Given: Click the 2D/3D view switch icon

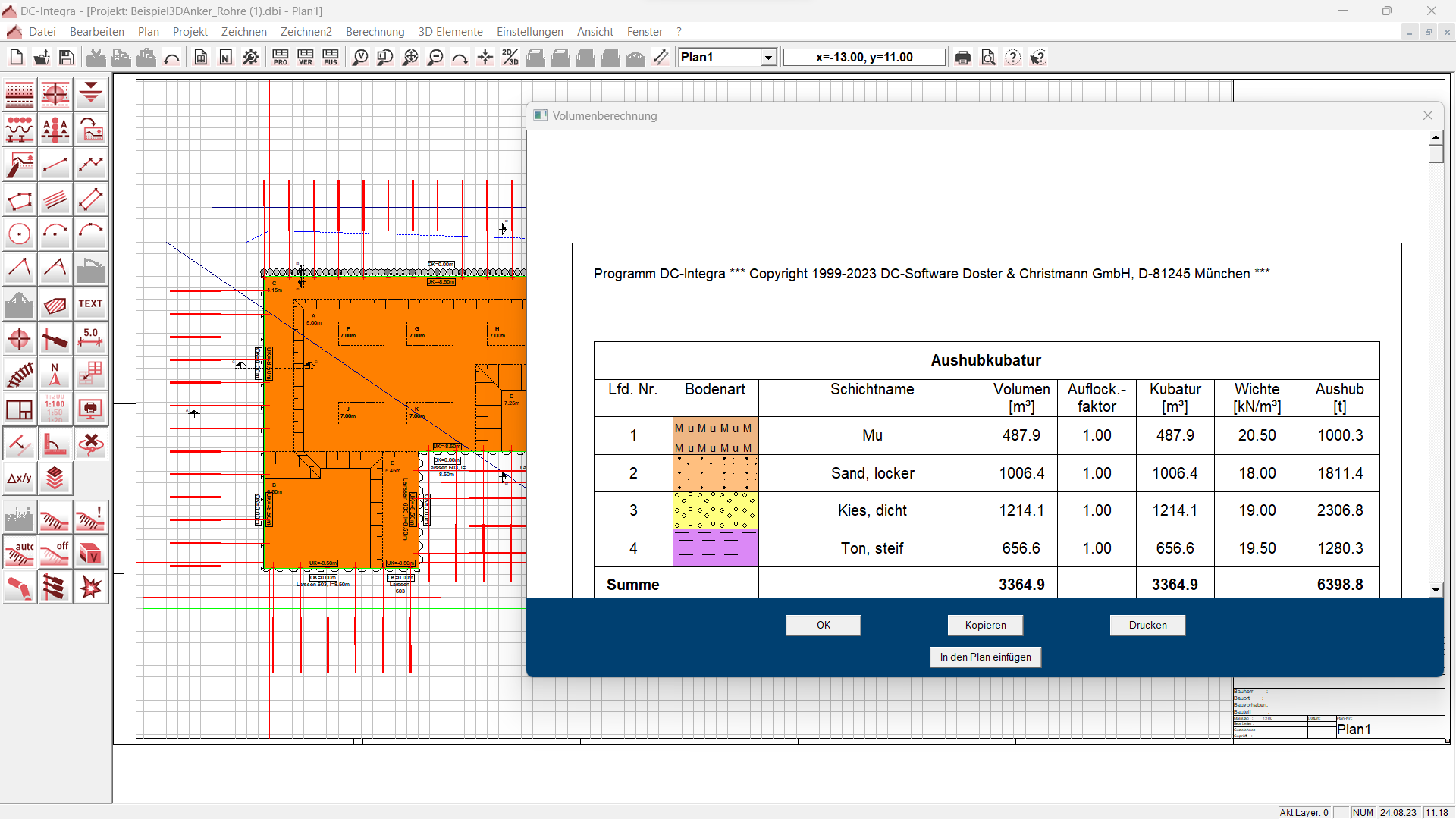Looking at the screenshot, I should (510, 58).
